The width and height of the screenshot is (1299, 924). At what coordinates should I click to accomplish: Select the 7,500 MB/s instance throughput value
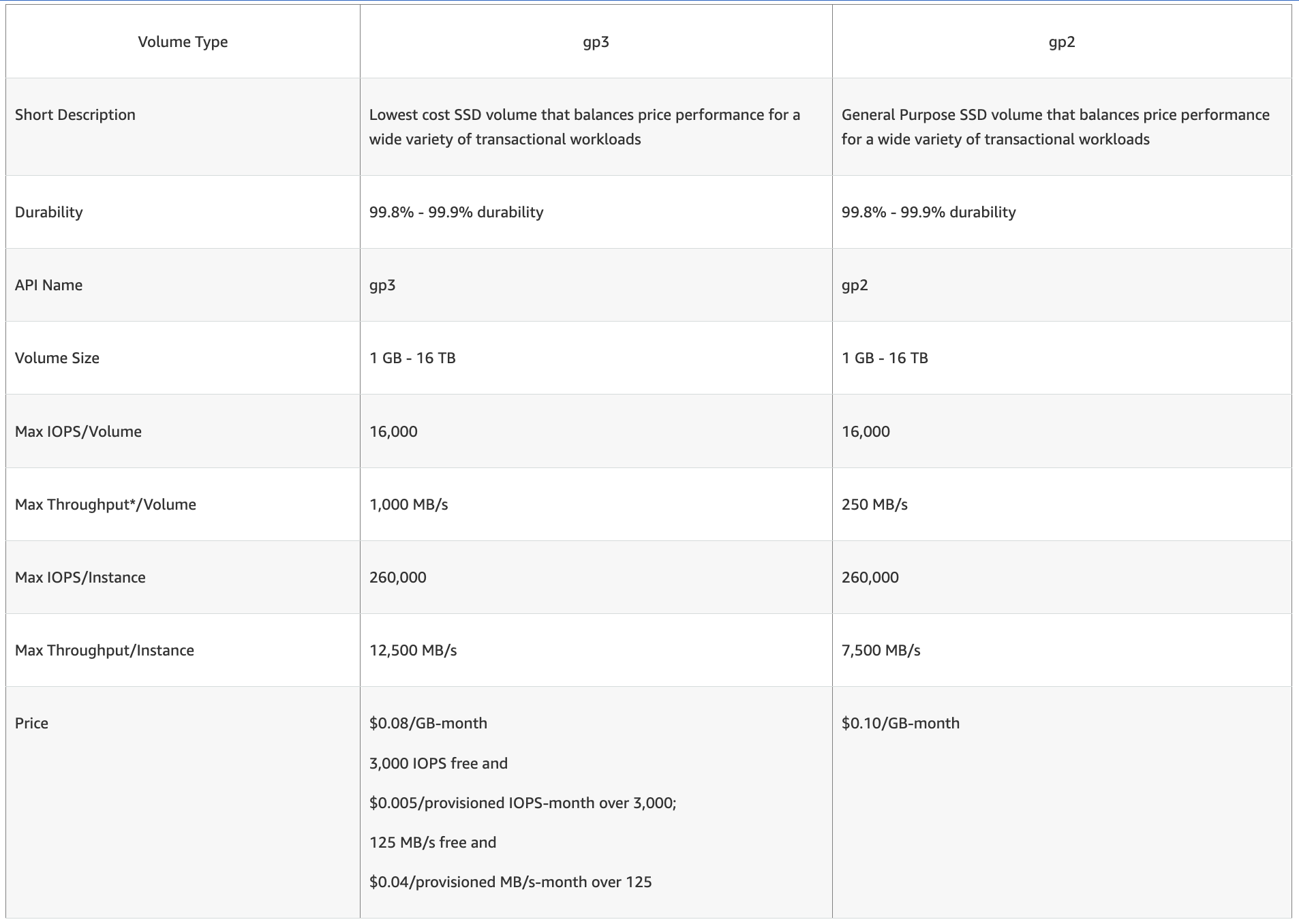tap(881, 650)
